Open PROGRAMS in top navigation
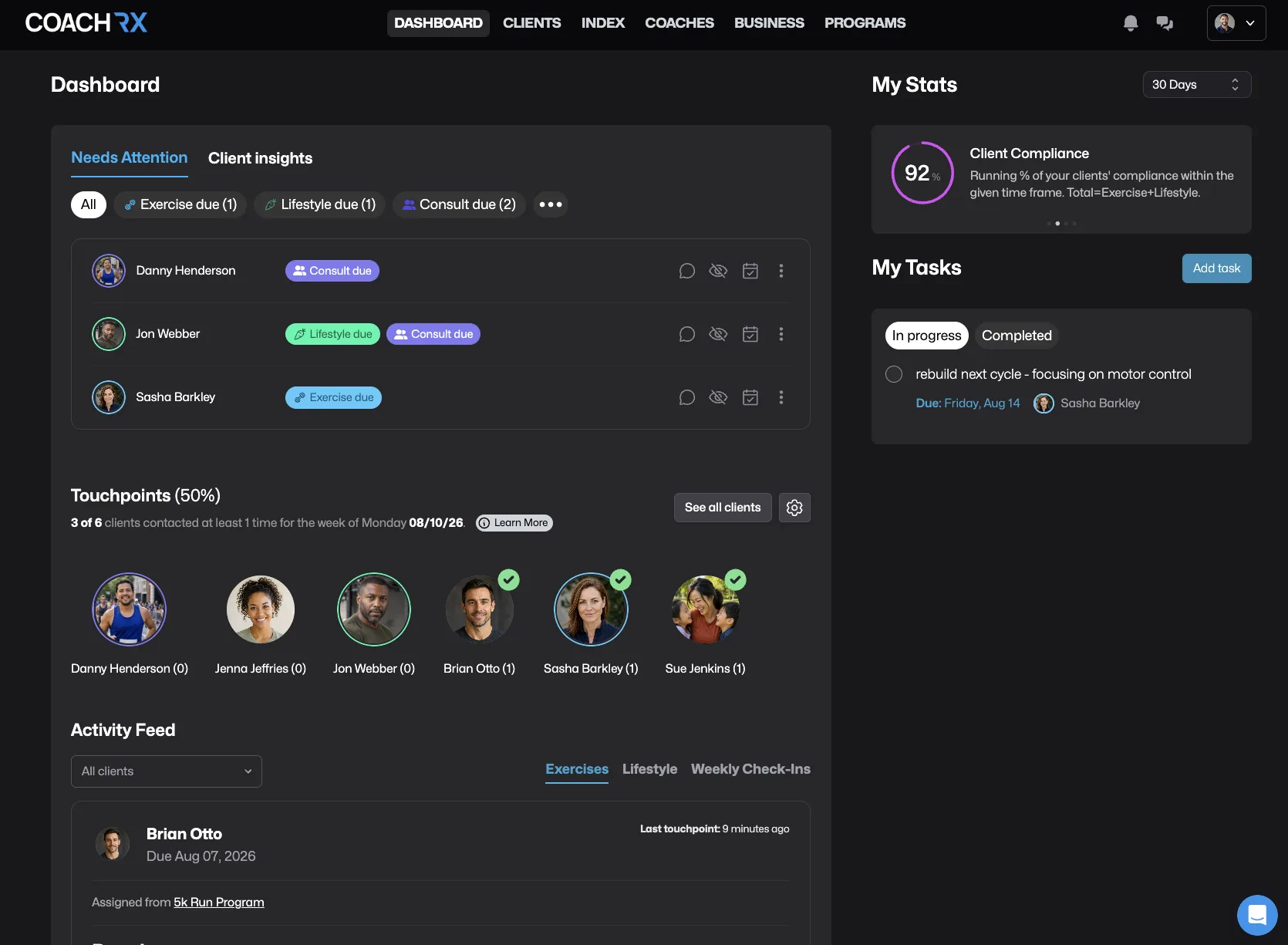Viewport: 1288px width, 945px height. coord(865,23)
